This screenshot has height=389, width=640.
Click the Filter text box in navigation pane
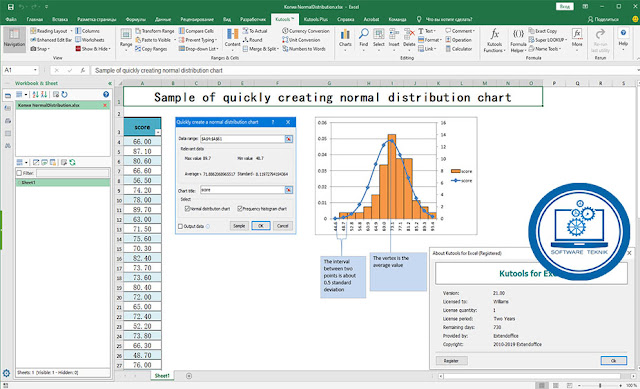click(x=73, y=173)
